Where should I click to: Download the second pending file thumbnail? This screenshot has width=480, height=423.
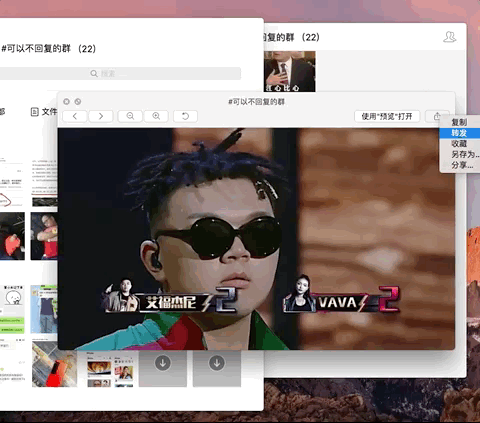click(x=217, y=363)
